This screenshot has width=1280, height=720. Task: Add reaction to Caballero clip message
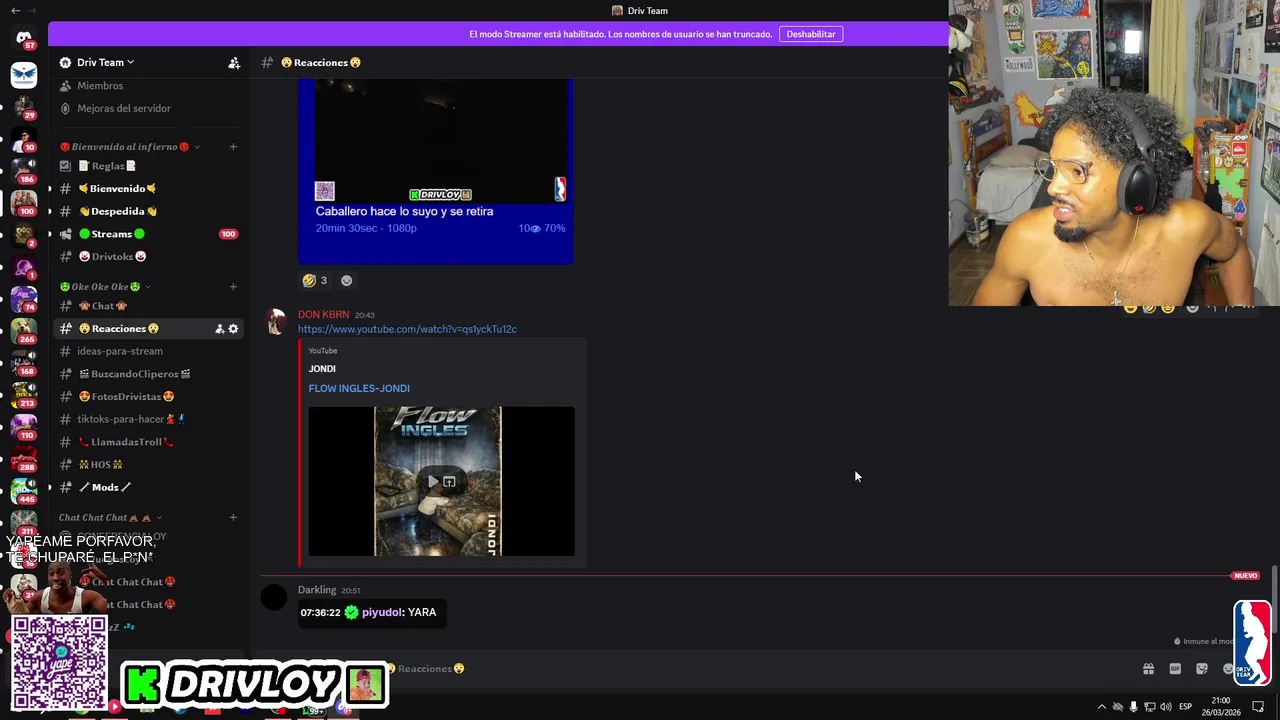[346, 281]
